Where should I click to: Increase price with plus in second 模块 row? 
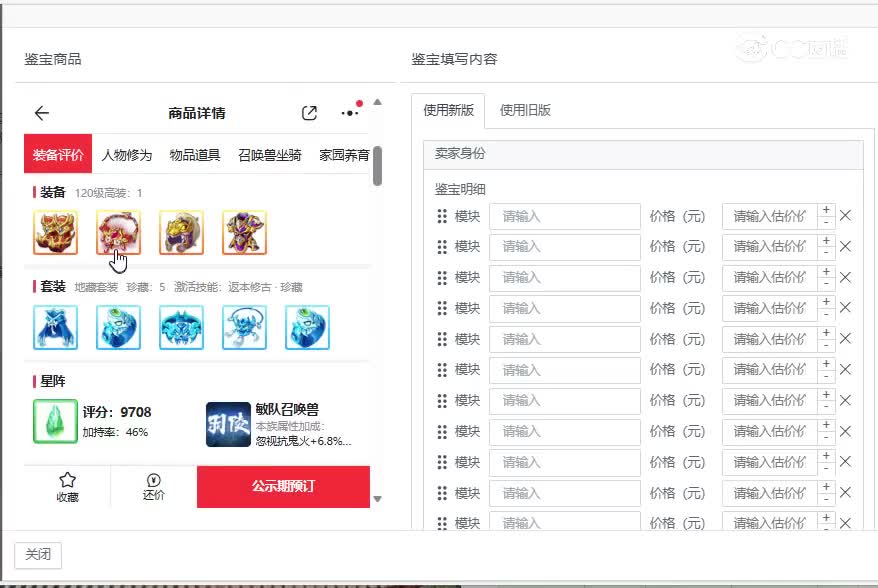(x=826, y=241)
